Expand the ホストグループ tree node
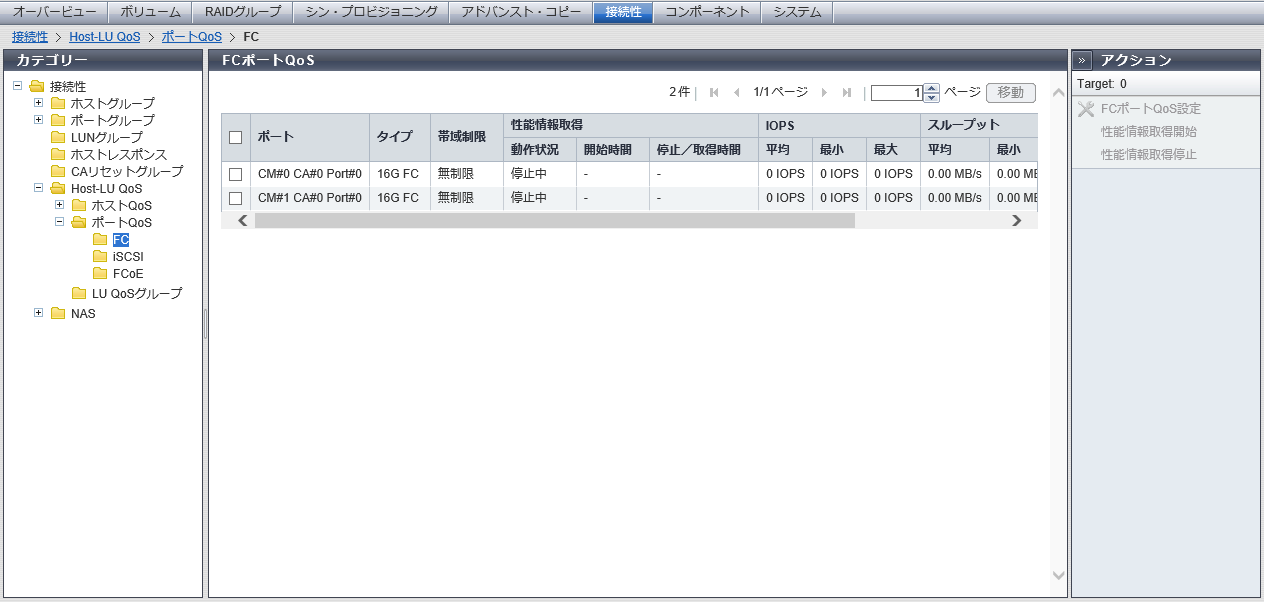 coord(39,103)
